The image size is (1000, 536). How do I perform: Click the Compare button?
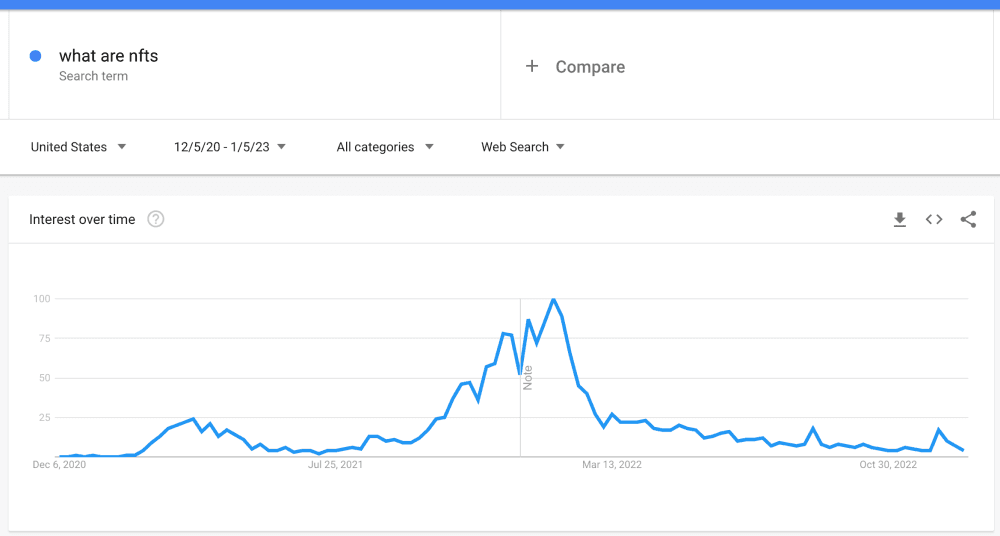(x=590, y=67)
